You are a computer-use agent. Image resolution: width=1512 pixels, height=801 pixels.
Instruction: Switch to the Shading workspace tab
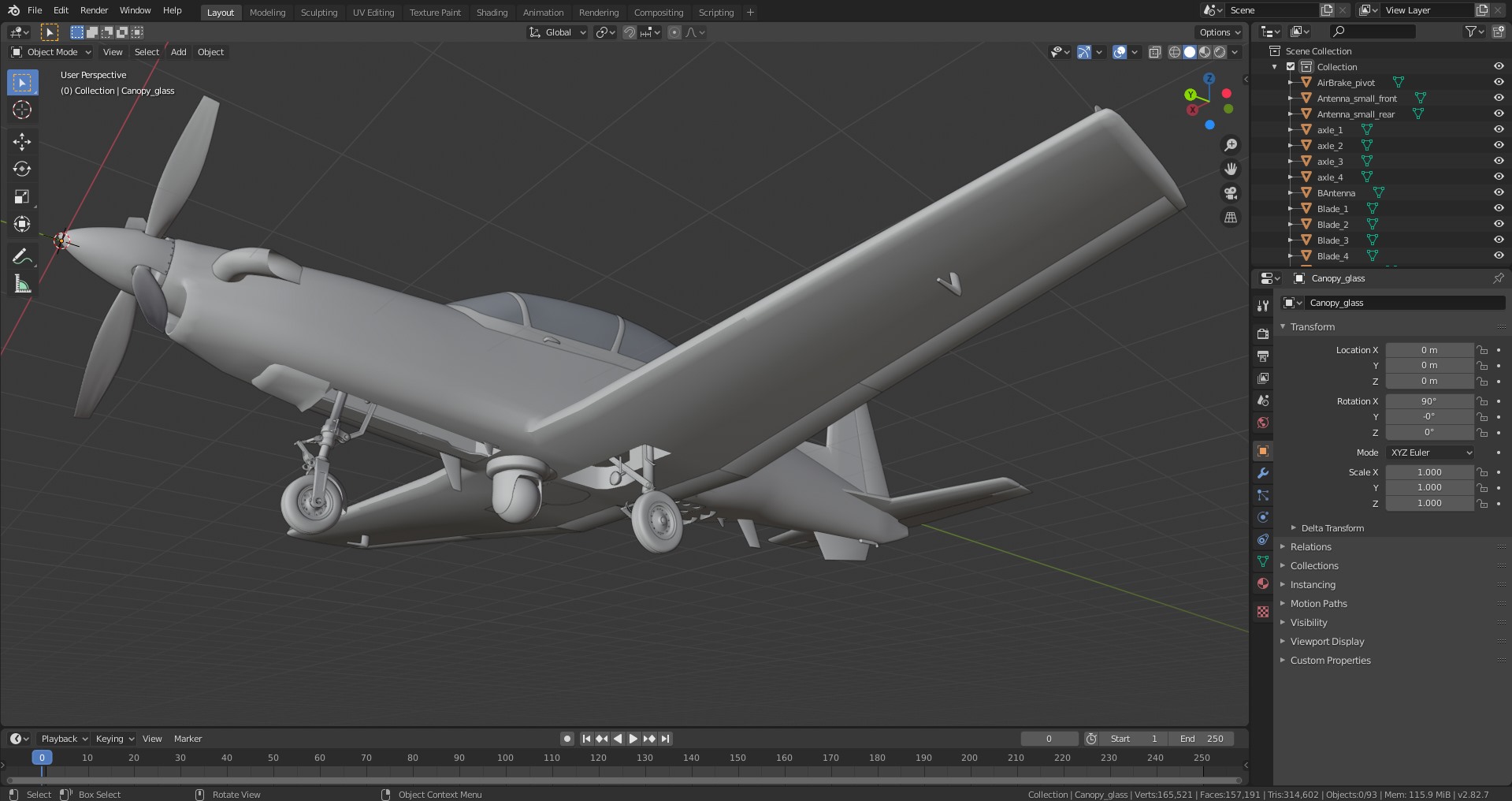pos(491,13)
